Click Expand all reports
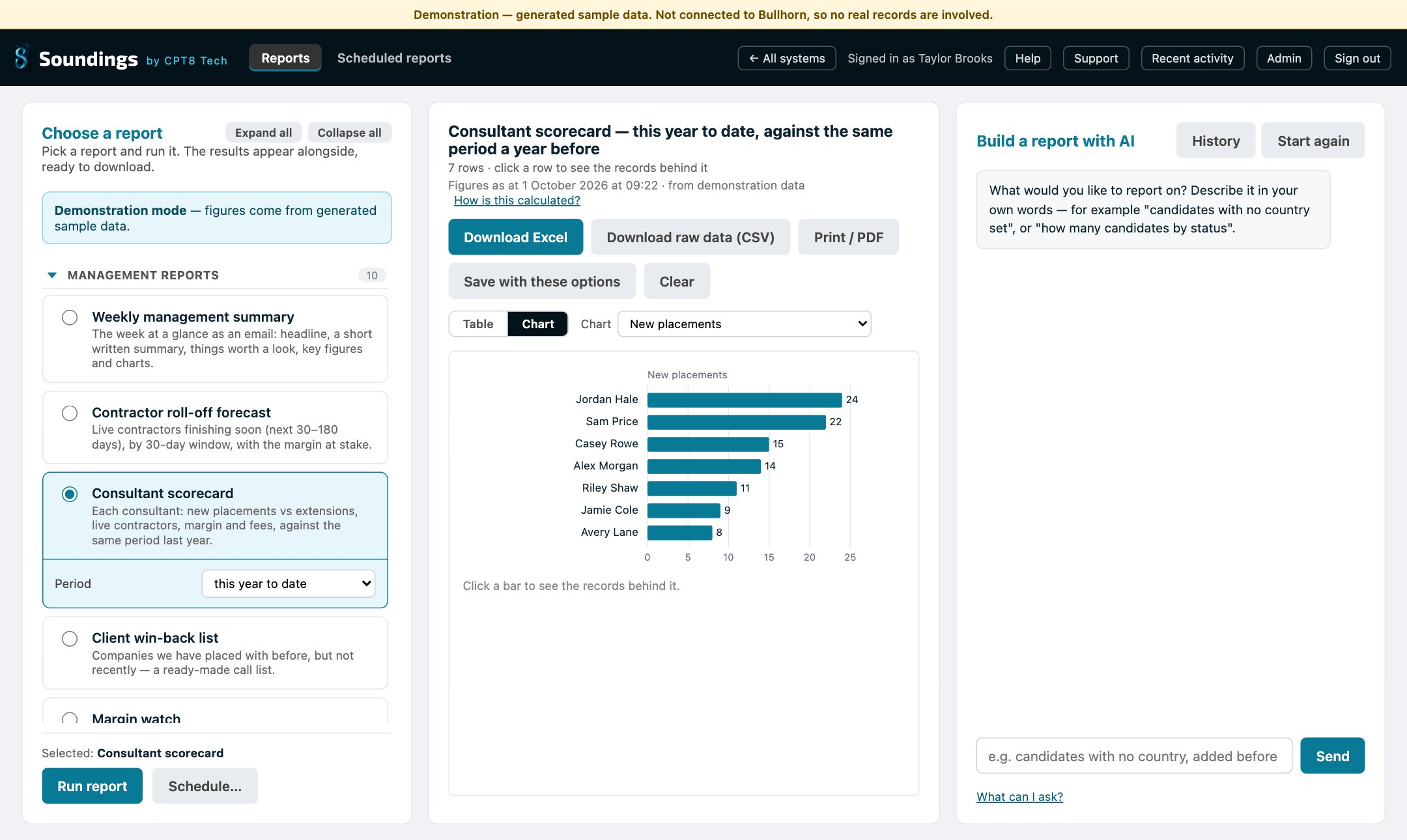 tap(264, 132)
